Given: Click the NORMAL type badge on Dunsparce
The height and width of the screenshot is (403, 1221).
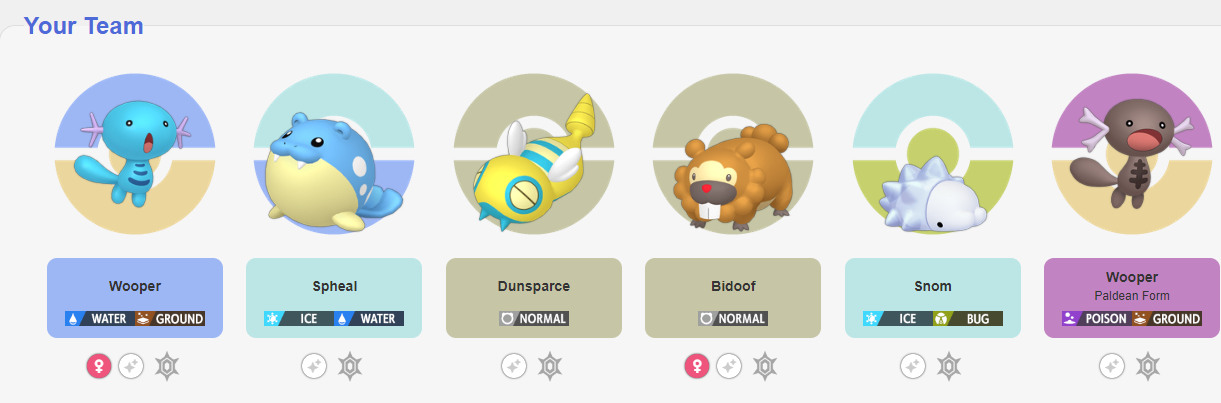Looking at the screenshot, I should (534, 319).
